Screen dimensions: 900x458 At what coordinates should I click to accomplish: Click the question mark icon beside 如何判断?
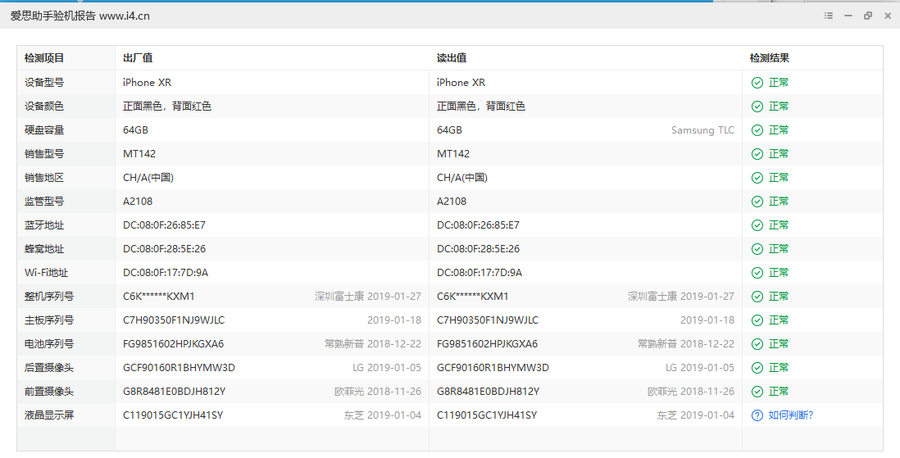tap(757, 415)
